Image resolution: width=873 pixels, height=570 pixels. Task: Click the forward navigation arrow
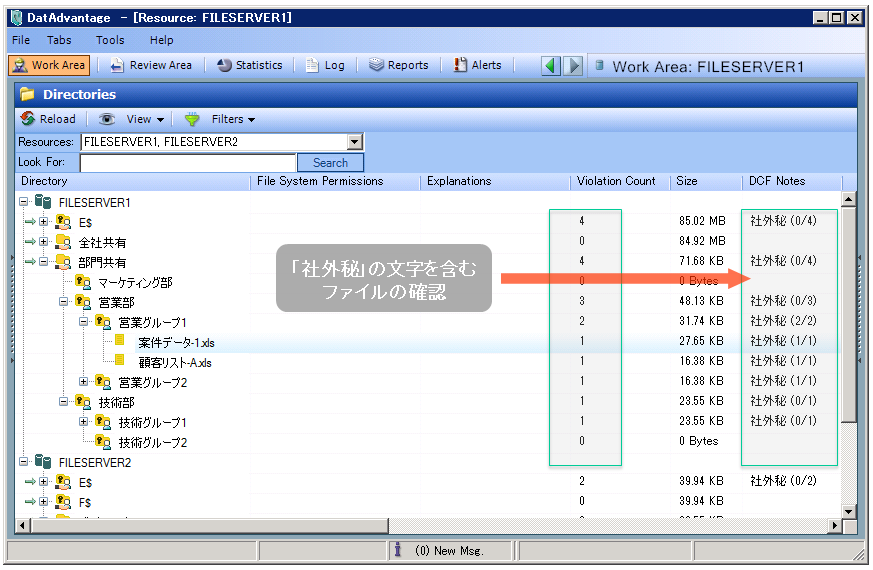[x=573, y=66]
